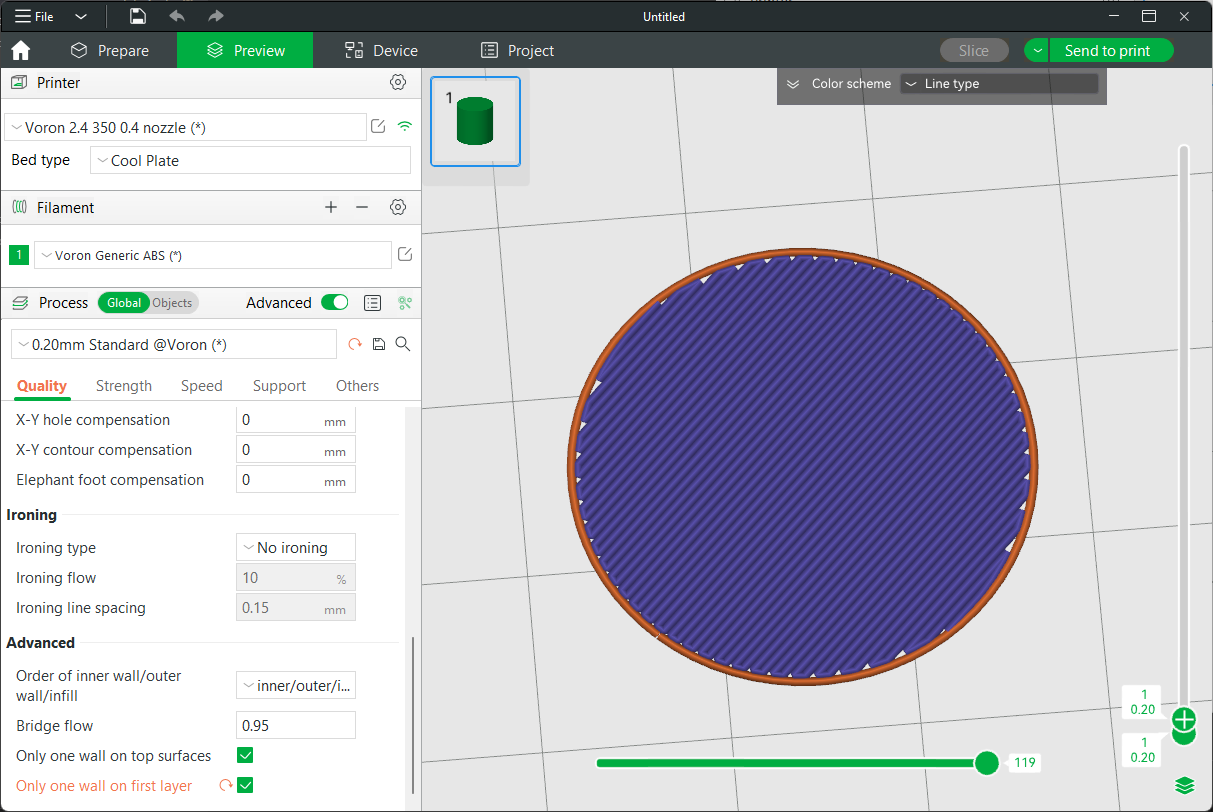Click the printer Wi-Fi connection icon
The height and width of the screenshot is (812, 1213).
pos(405,127)
